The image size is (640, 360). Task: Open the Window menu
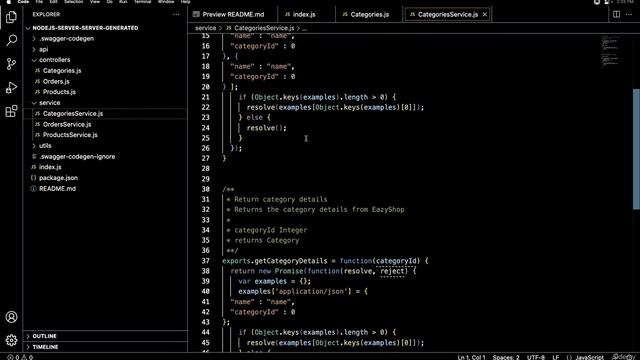(166, 2)
